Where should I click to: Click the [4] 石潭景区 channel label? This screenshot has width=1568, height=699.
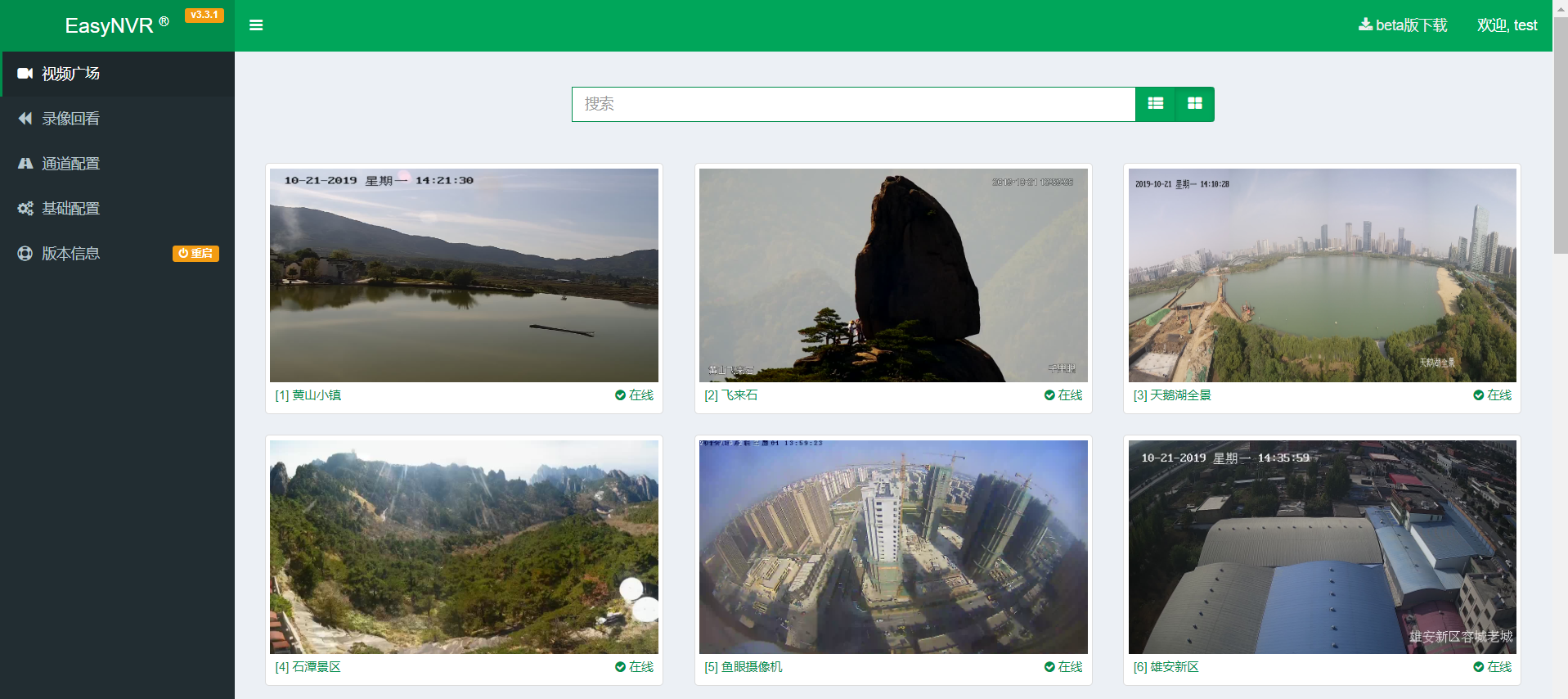(x=308, y=667)
